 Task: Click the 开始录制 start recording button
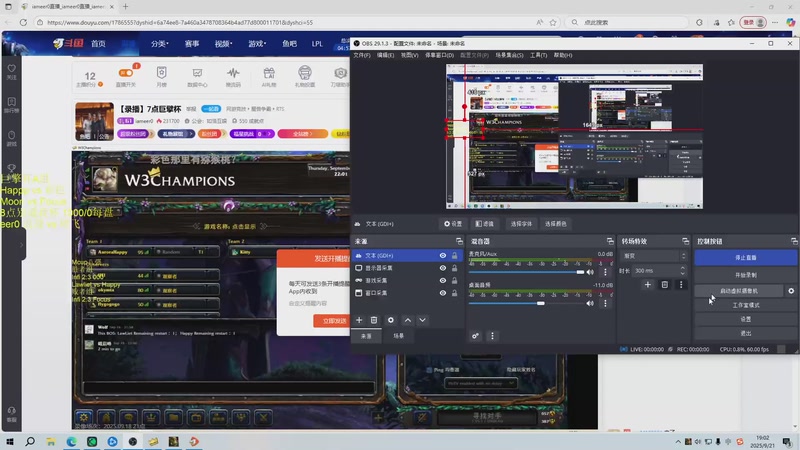coord(745,275)
